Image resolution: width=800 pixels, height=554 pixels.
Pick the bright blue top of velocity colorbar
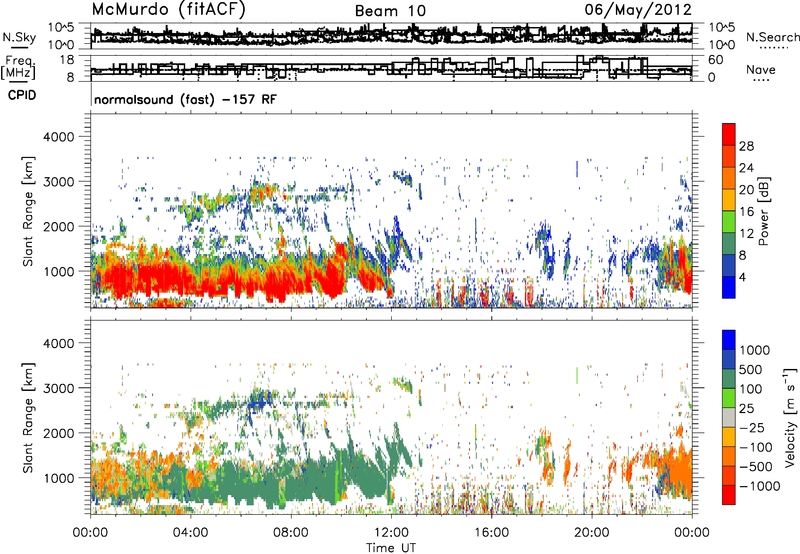pos(729,340)
